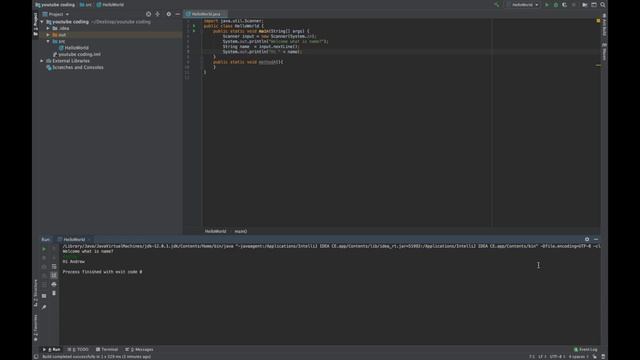The image size is (640, 360).
Task: Open the Project Structure dialog icon
Action: 585,5
